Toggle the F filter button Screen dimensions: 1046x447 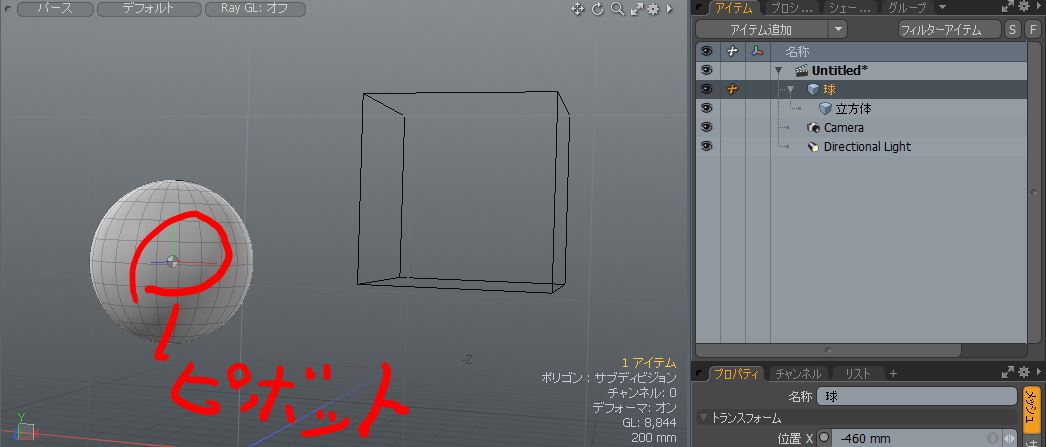coord(1032,29)
